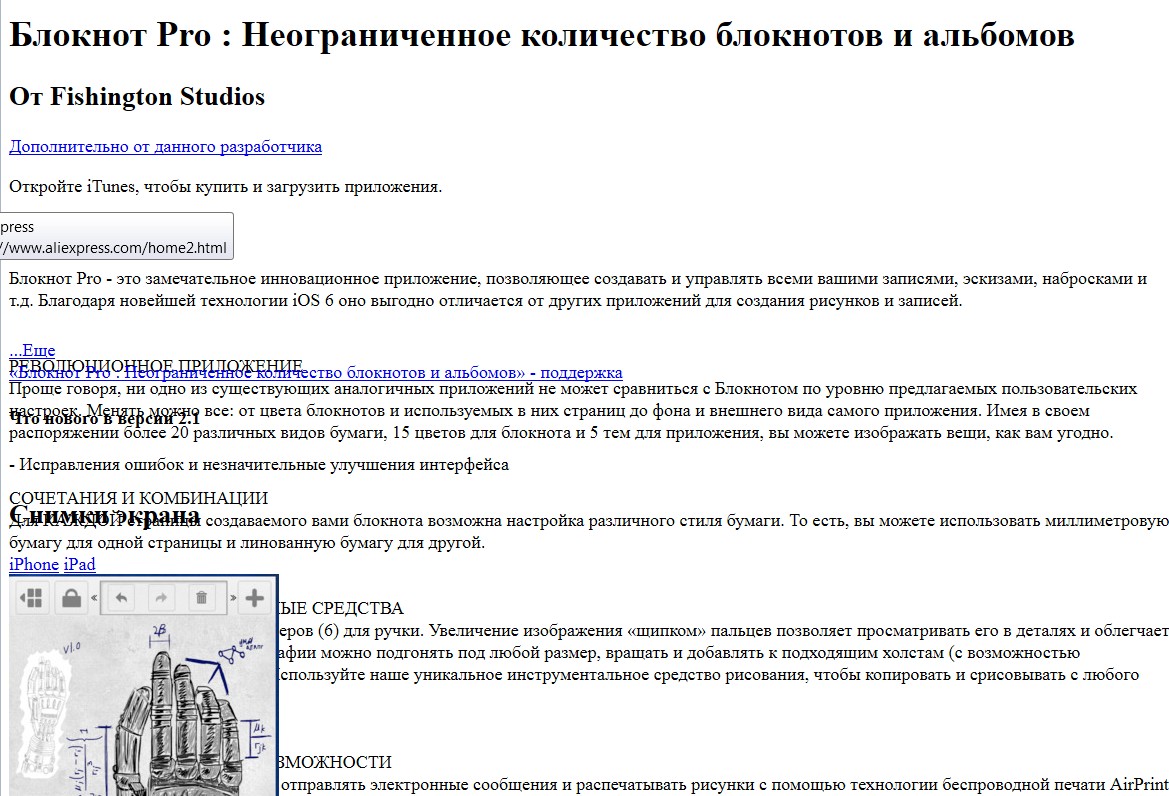This screenshot has width=1169, height=796.
Task: Click the 'Блокнот Pro' main page heading
Action: [541, 35]
